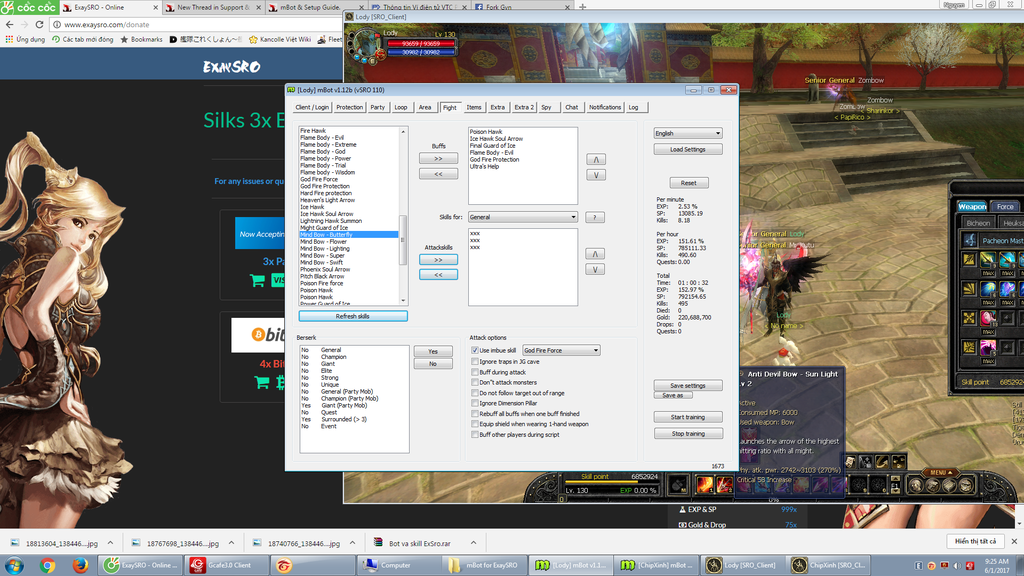Move selected attack skill down
The width and height of the screenshot is (1024, 576).
click(594, 269)
